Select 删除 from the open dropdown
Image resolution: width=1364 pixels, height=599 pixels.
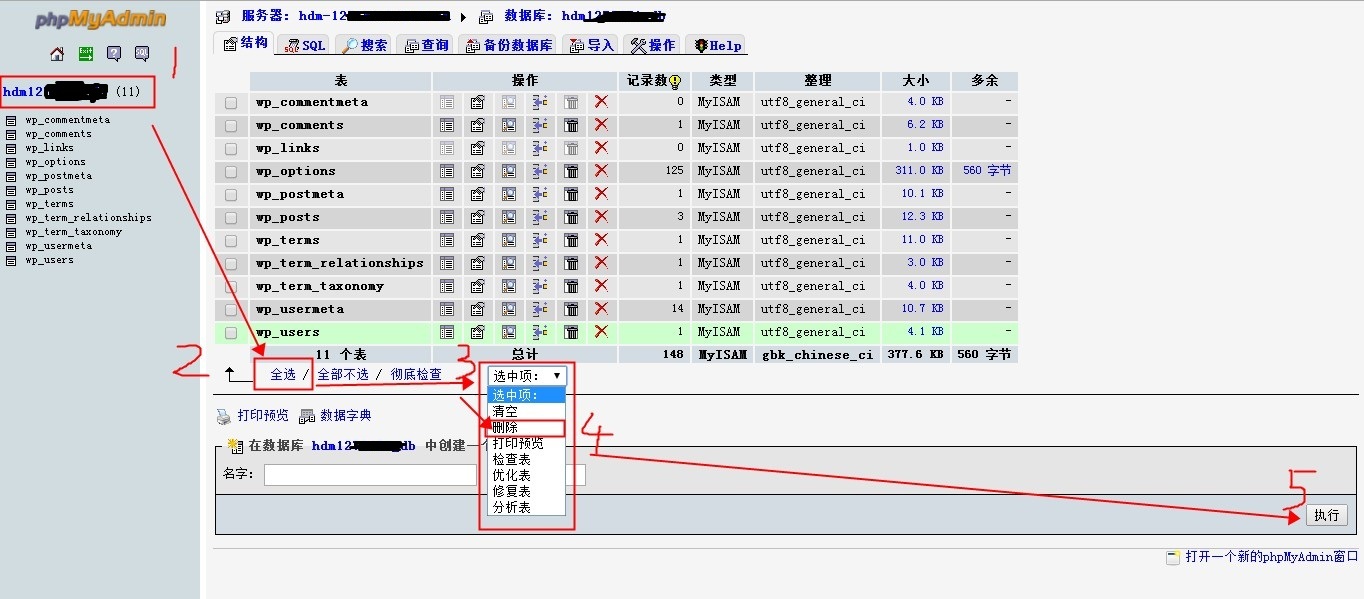(520, 427)
